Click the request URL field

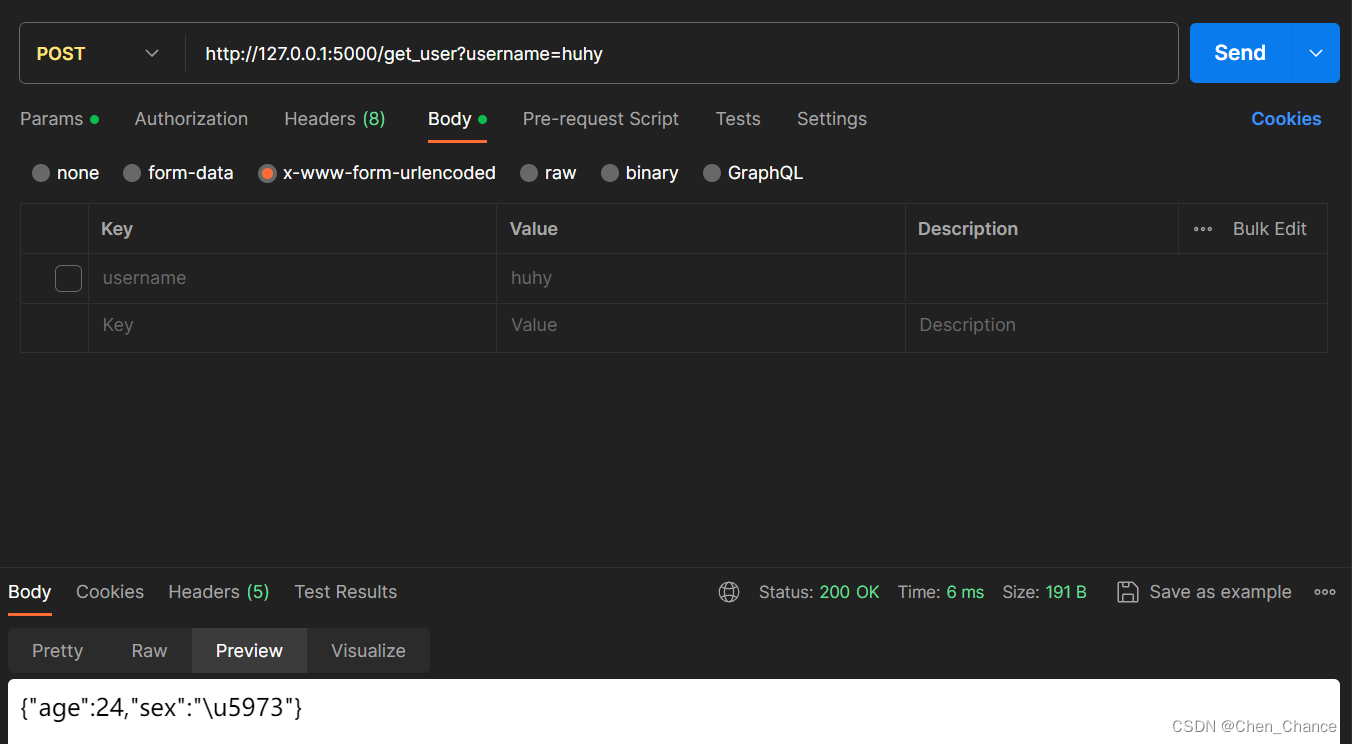tap(682, 53)
